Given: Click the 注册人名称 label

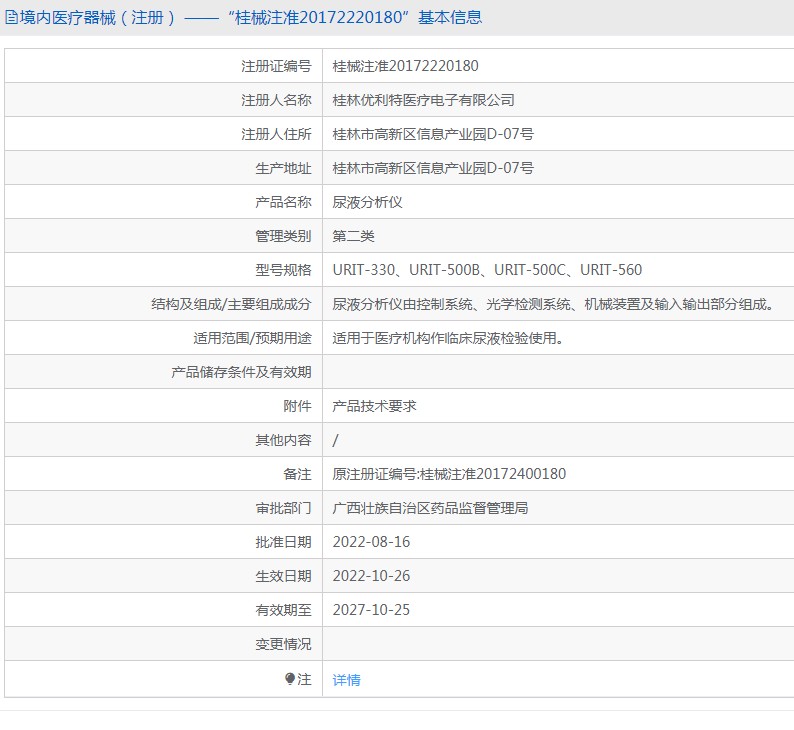Looking at the screenshot, I should pyautogui.click(x=276, y=100).
